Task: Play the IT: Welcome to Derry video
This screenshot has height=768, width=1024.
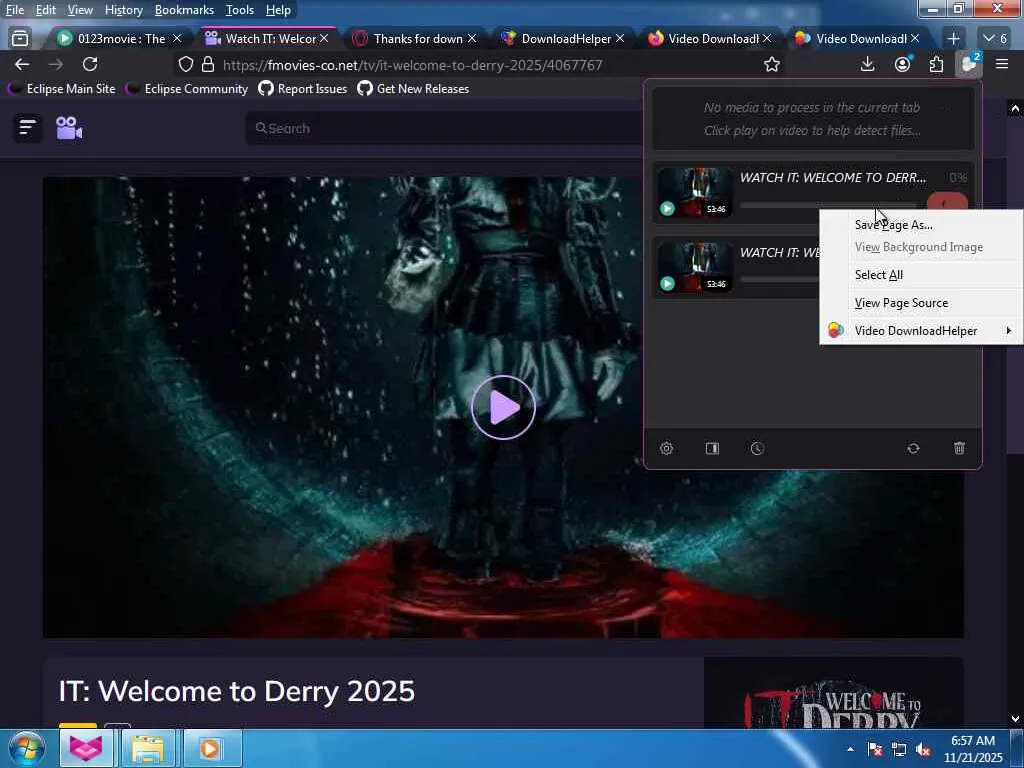Action: tap(503, 408)
